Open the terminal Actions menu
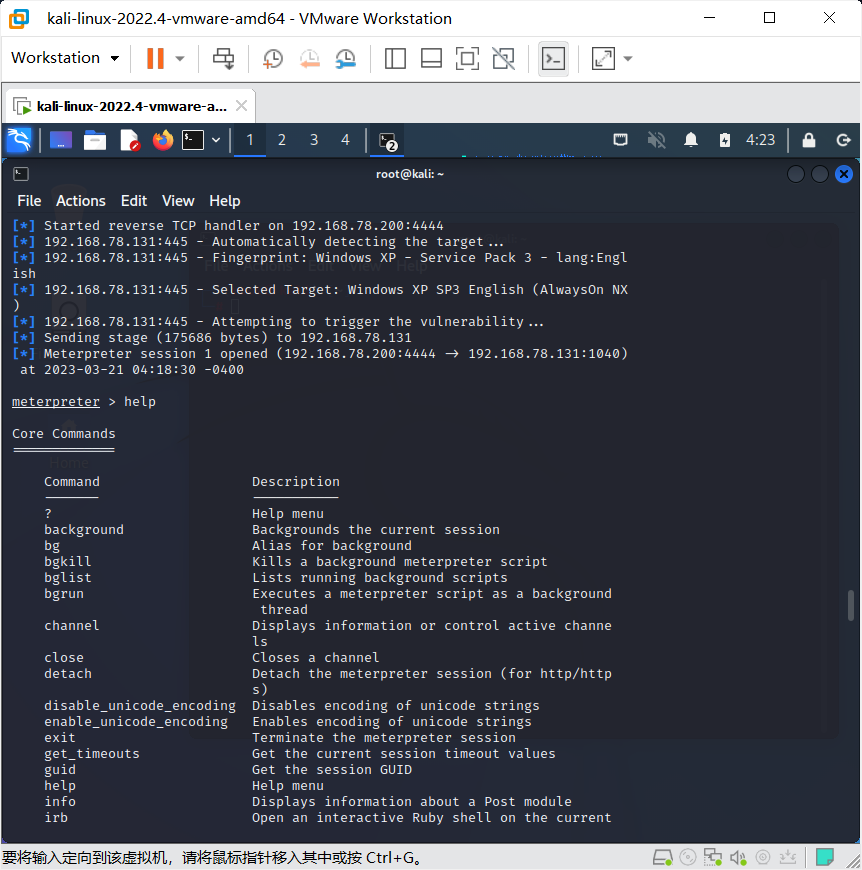Image resolution: width=862 pixels, height=870 pixels. point(80,201)
